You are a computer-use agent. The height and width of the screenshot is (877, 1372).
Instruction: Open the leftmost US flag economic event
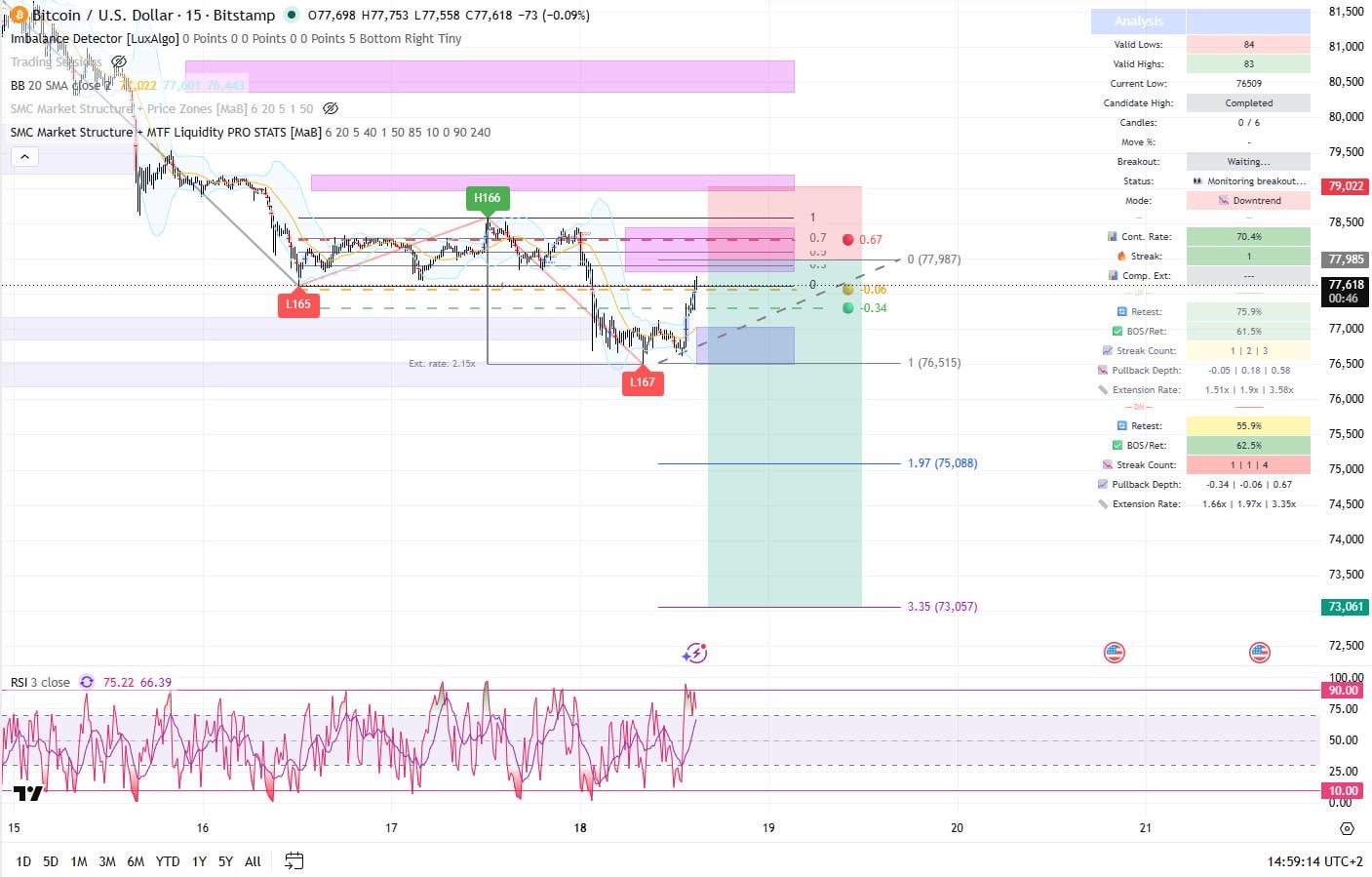pos(1114,653)
